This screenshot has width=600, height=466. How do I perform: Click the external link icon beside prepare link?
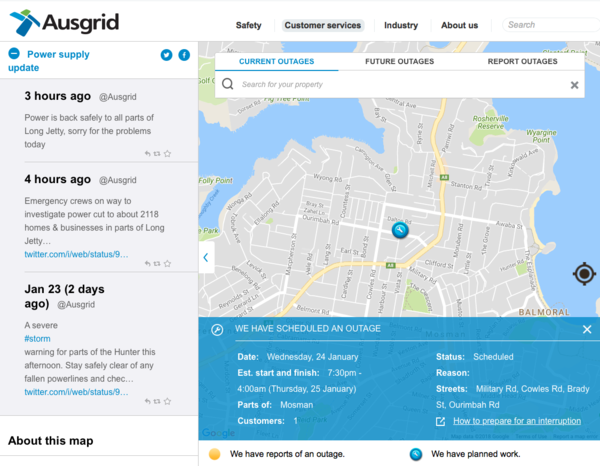point(440,421)
